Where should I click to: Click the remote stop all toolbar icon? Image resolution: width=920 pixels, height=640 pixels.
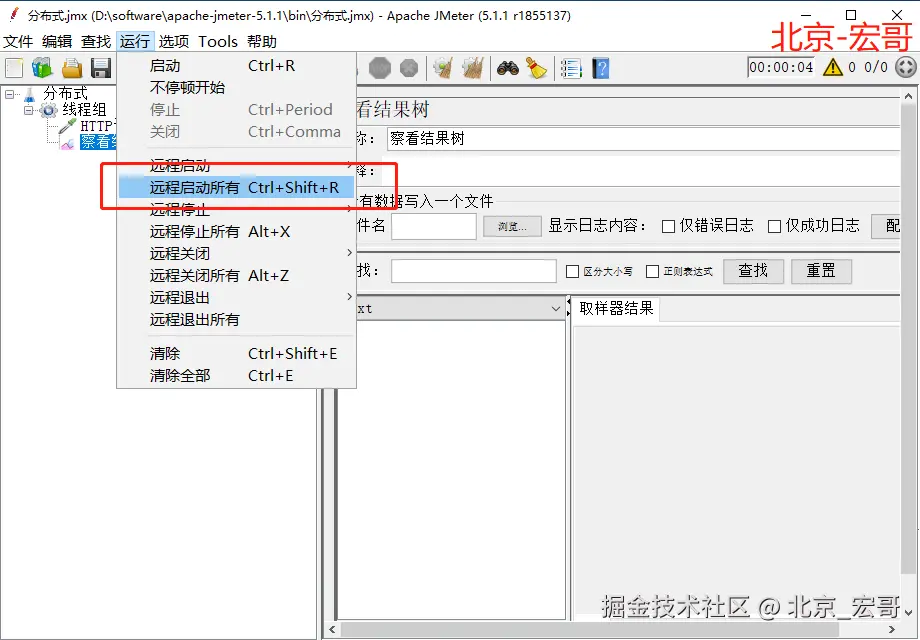coord(380,68)
